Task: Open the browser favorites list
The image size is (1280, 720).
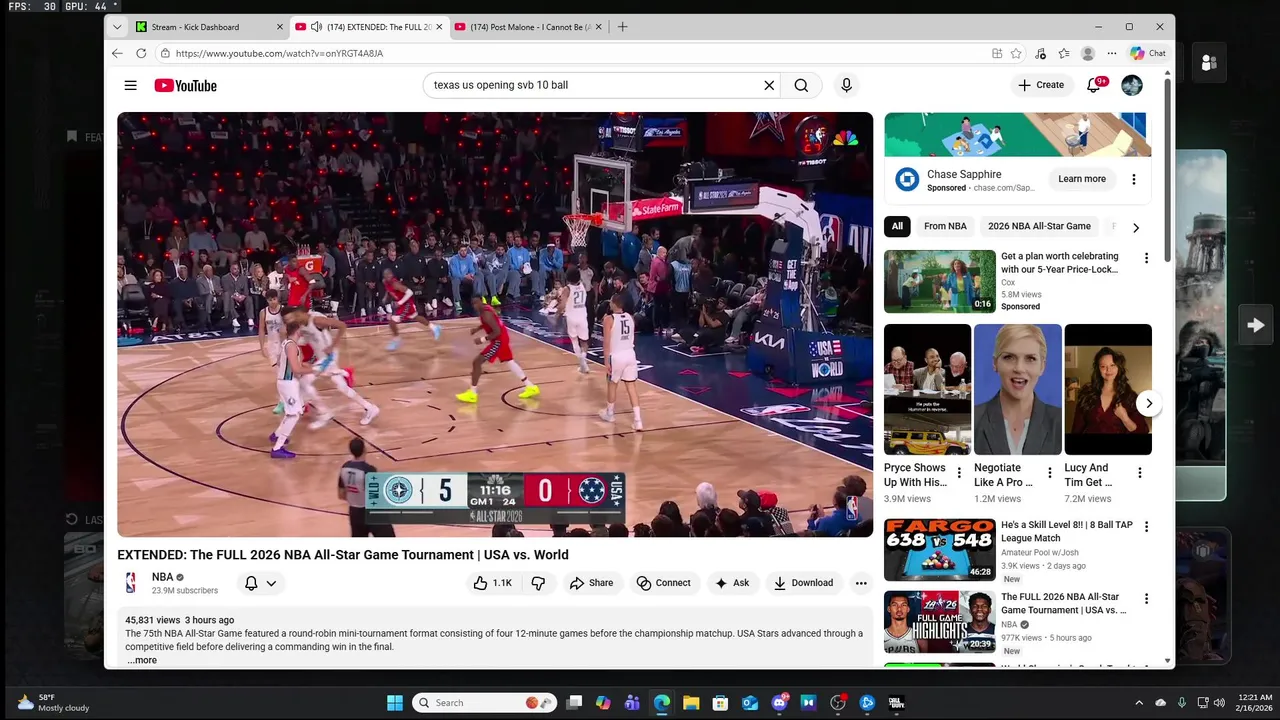Action: (1064, 53)
